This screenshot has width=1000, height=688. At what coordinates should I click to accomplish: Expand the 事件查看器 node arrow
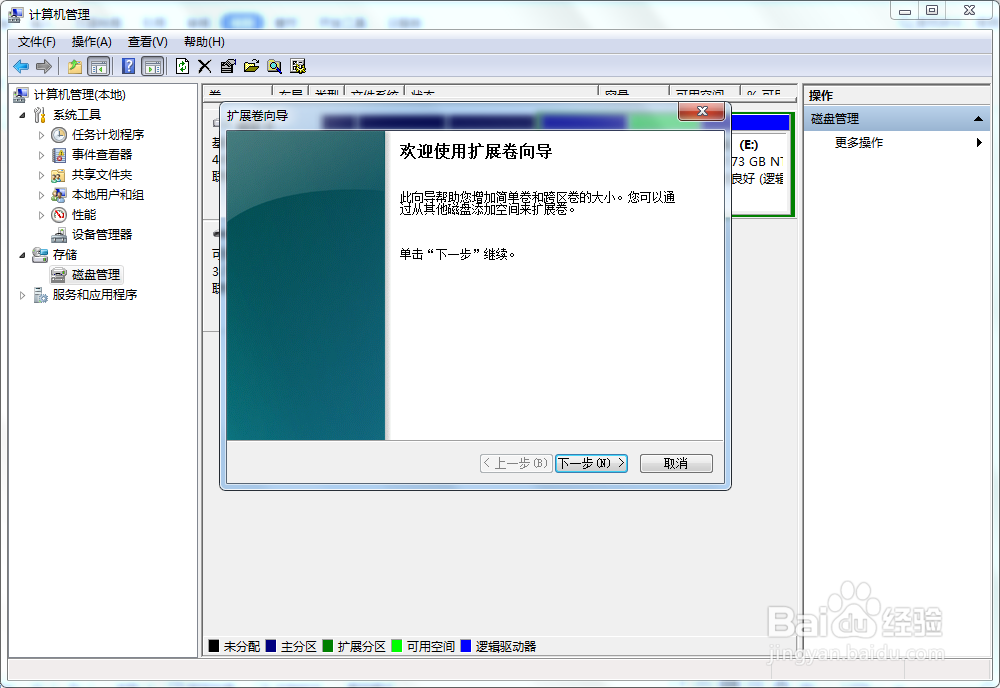click(x=41, y=155)
